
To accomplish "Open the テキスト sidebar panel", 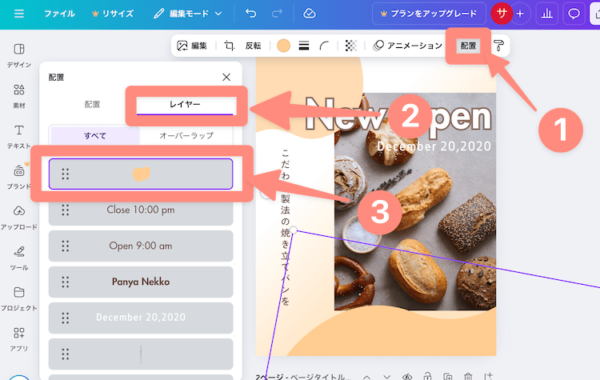I will (x=19, y=137).
